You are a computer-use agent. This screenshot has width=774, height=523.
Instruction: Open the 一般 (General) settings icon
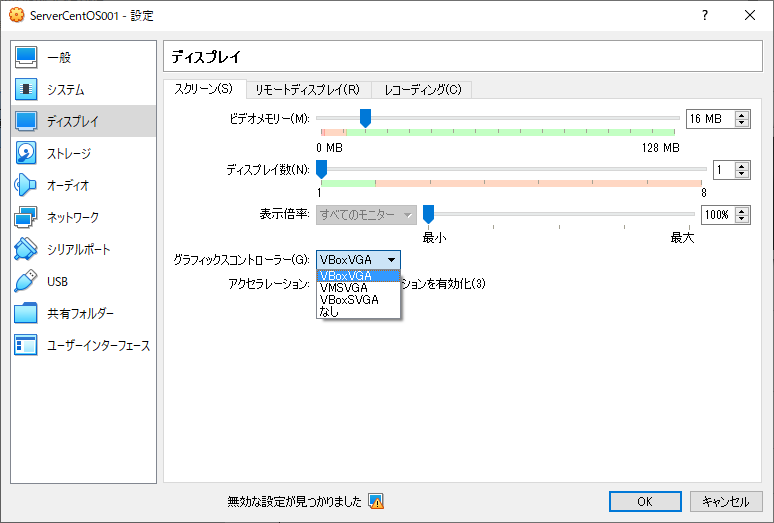26,57
